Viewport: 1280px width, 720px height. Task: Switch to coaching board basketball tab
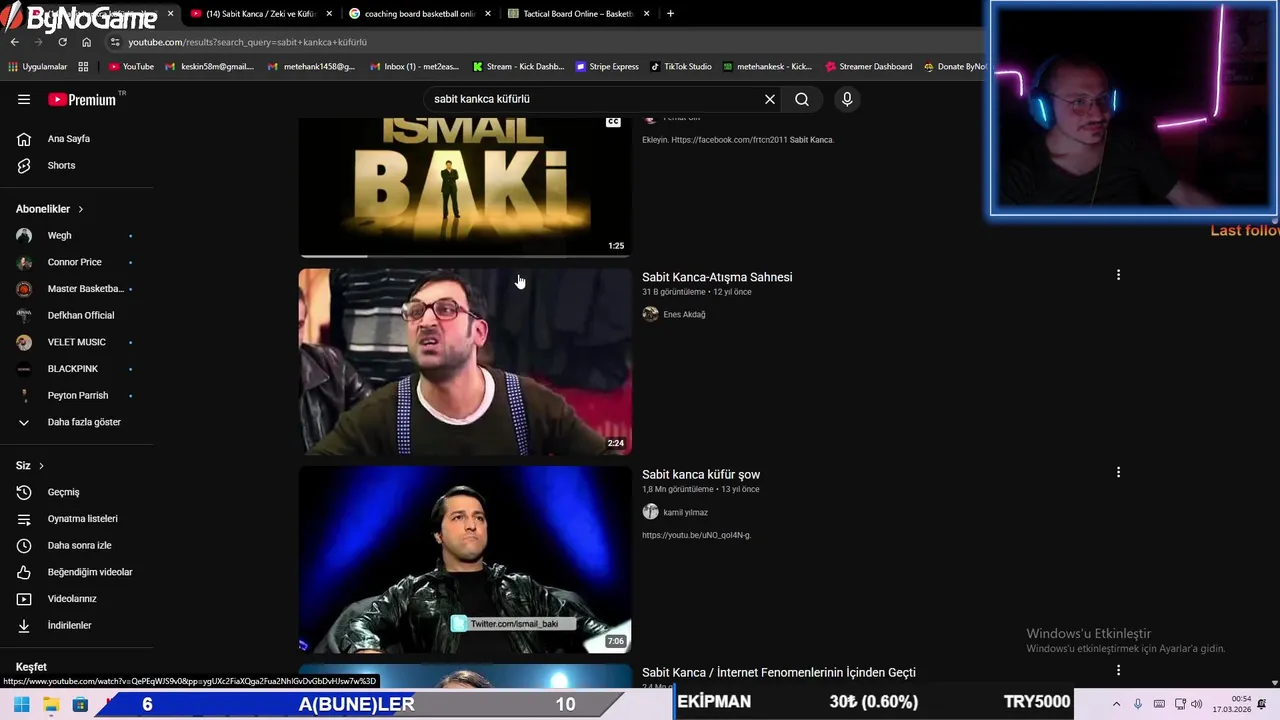pos(419,14)
